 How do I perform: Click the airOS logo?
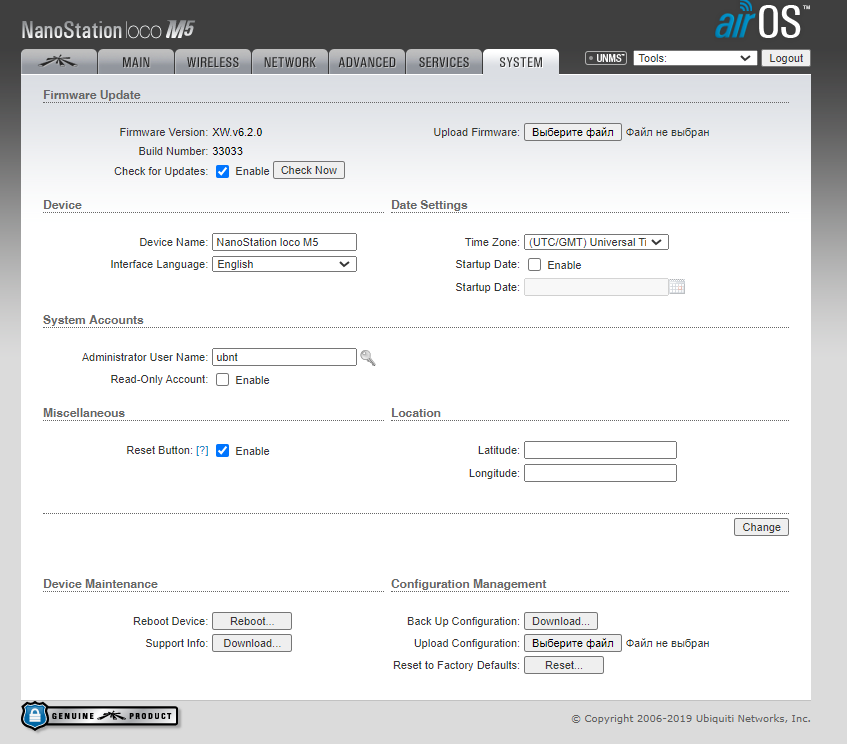click(x=762, y=21)
